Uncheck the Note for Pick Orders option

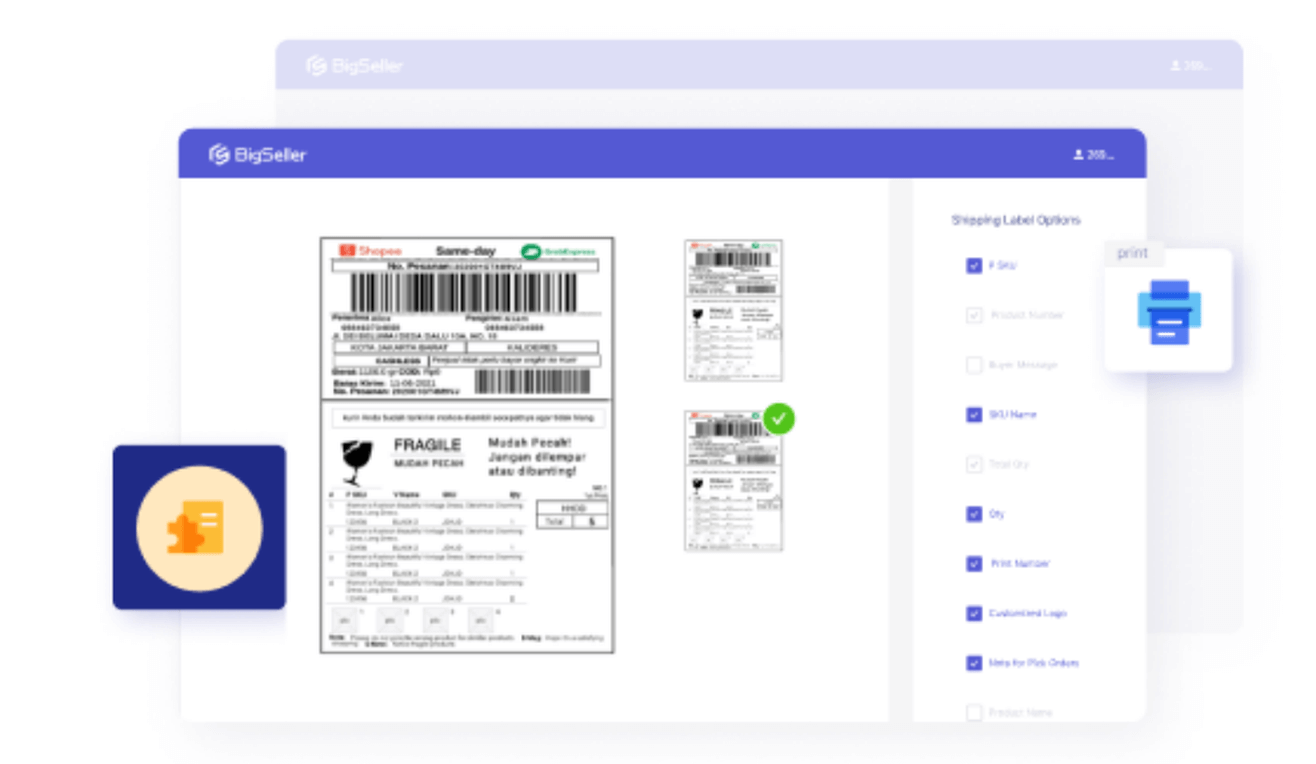pyautogui.click(x=973, y=663)
